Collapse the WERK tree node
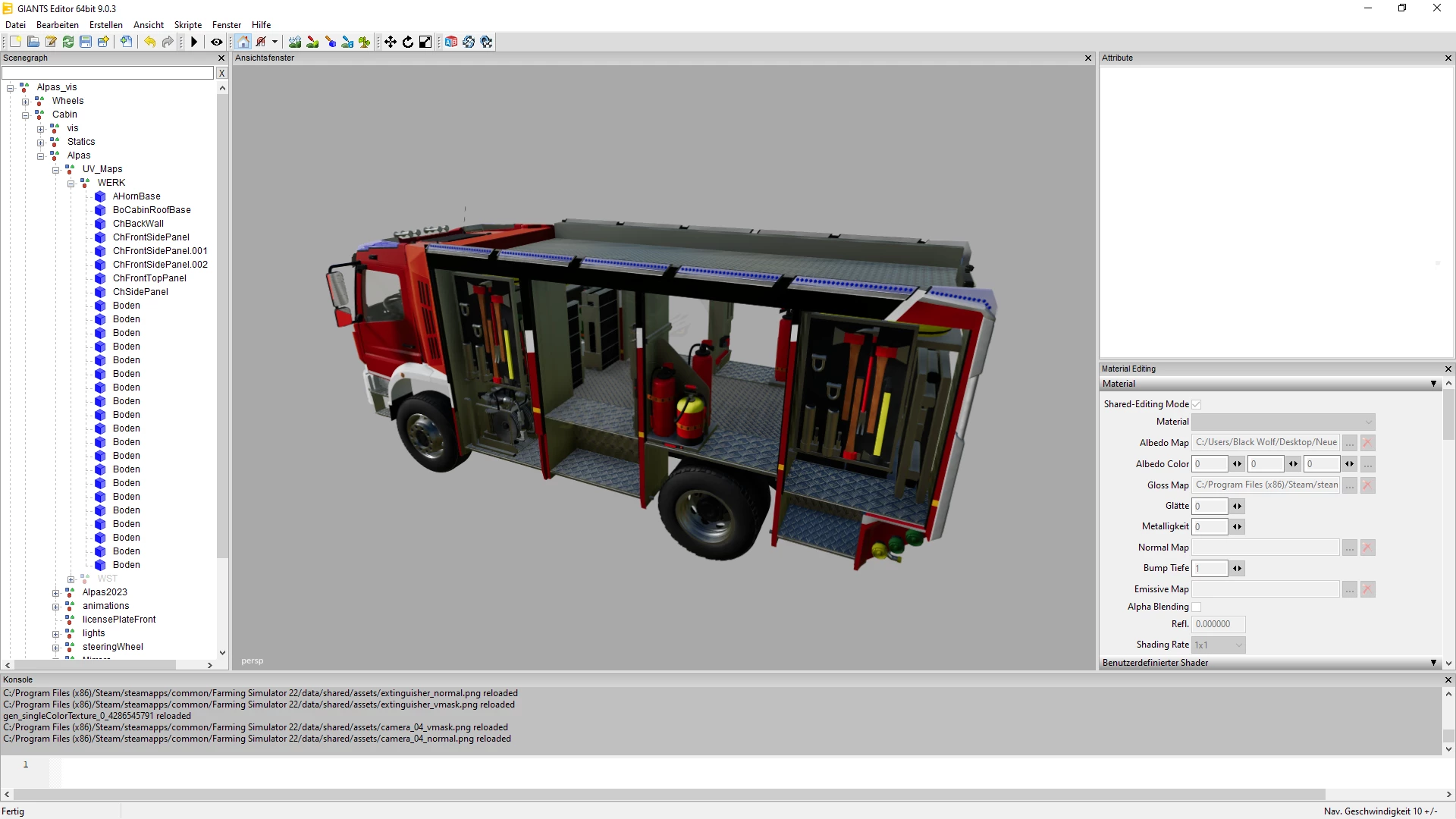Image resolution: width=1456 pixels, height=819 pixels. click(71, 184)
